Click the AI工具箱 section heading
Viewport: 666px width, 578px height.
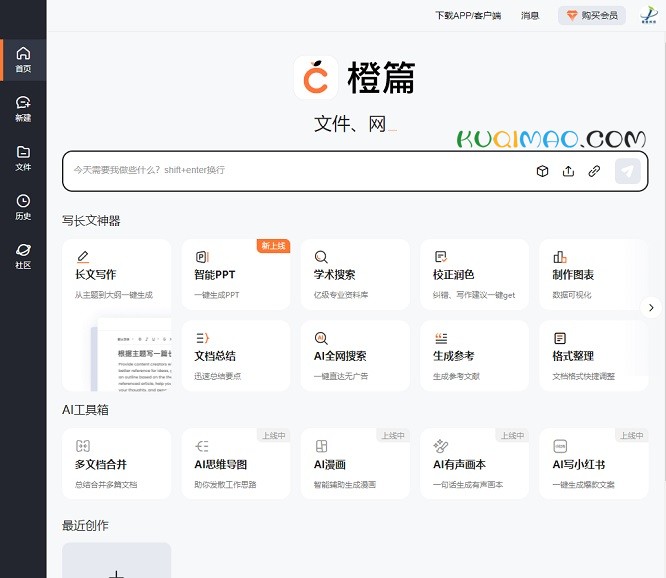point(85,410)
